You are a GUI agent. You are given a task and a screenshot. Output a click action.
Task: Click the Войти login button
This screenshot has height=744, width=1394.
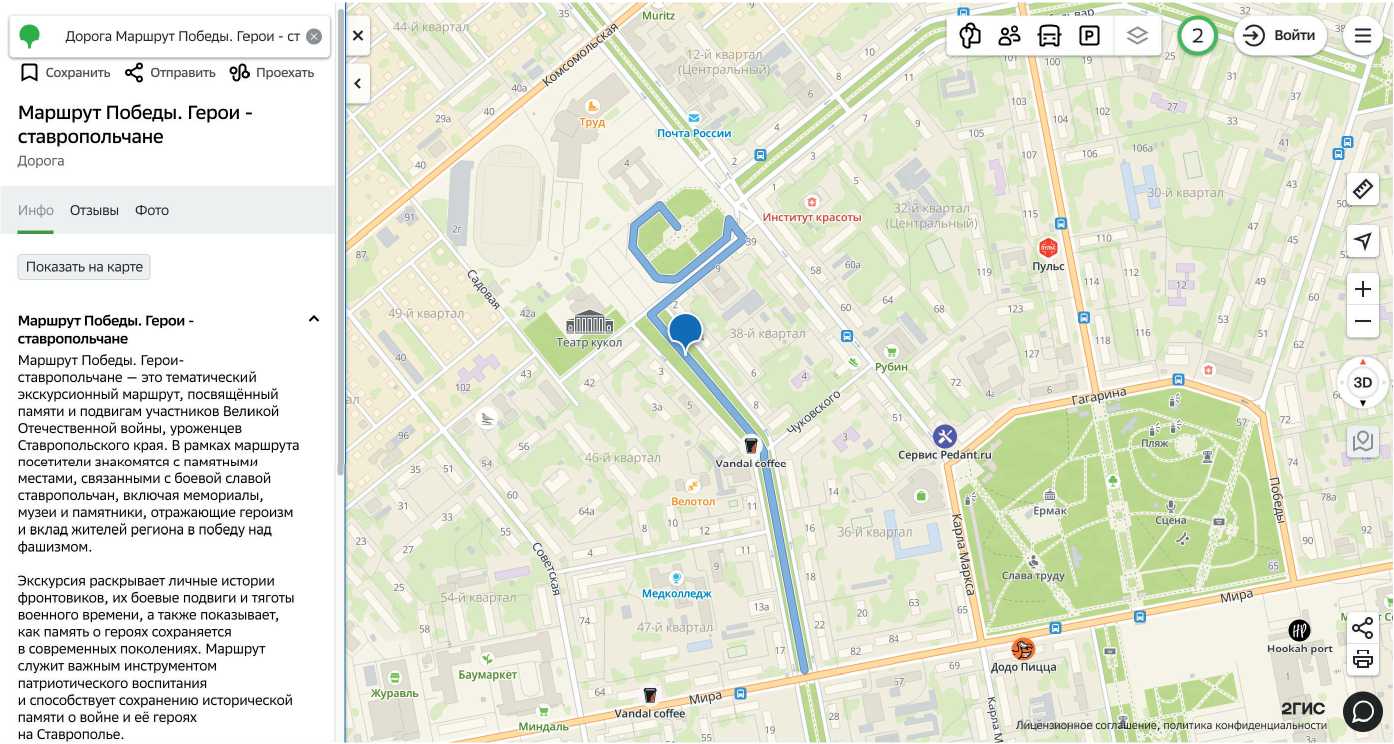point(1281,36)
